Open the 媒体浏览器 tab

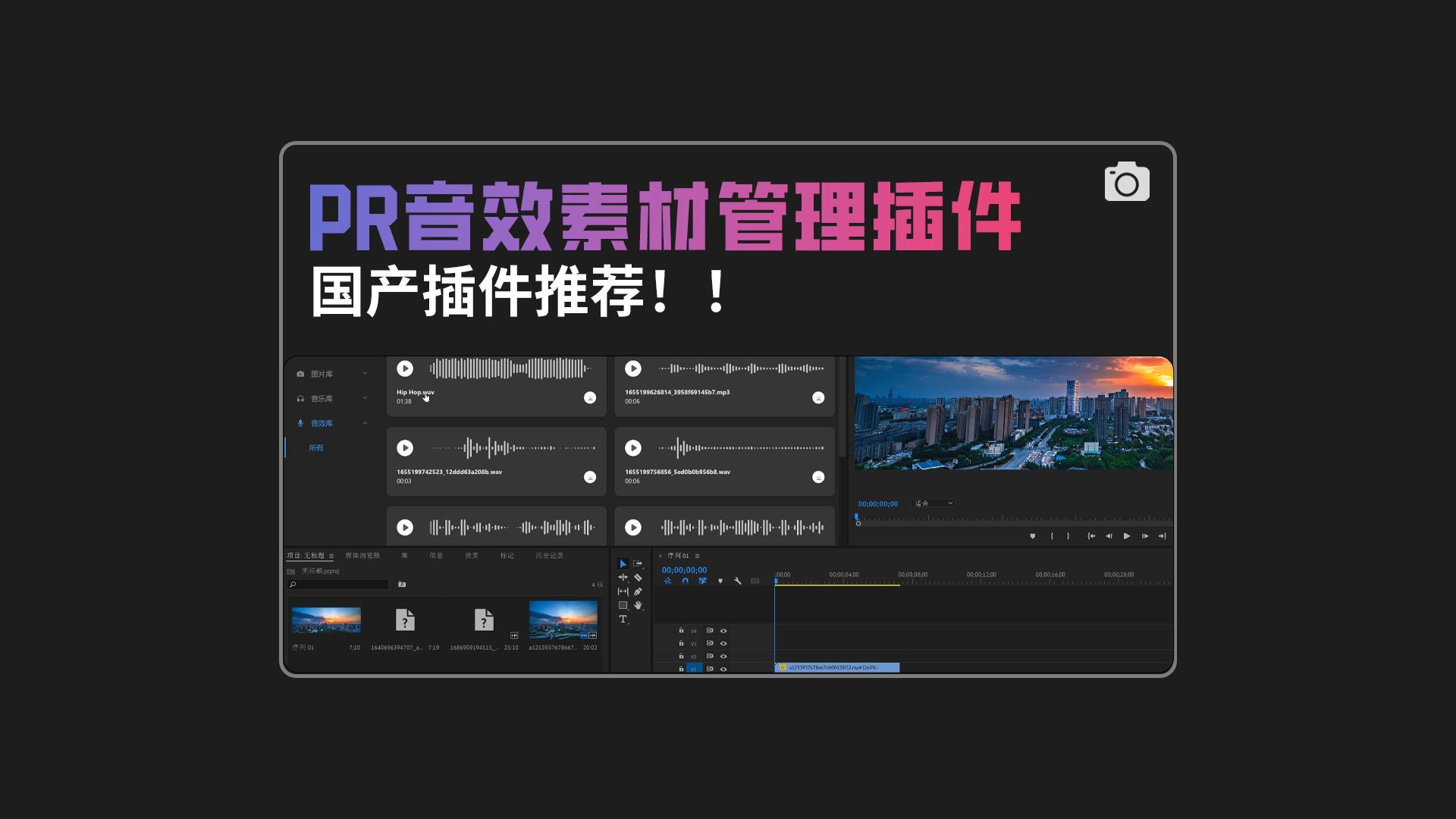[x=362, y=556]
